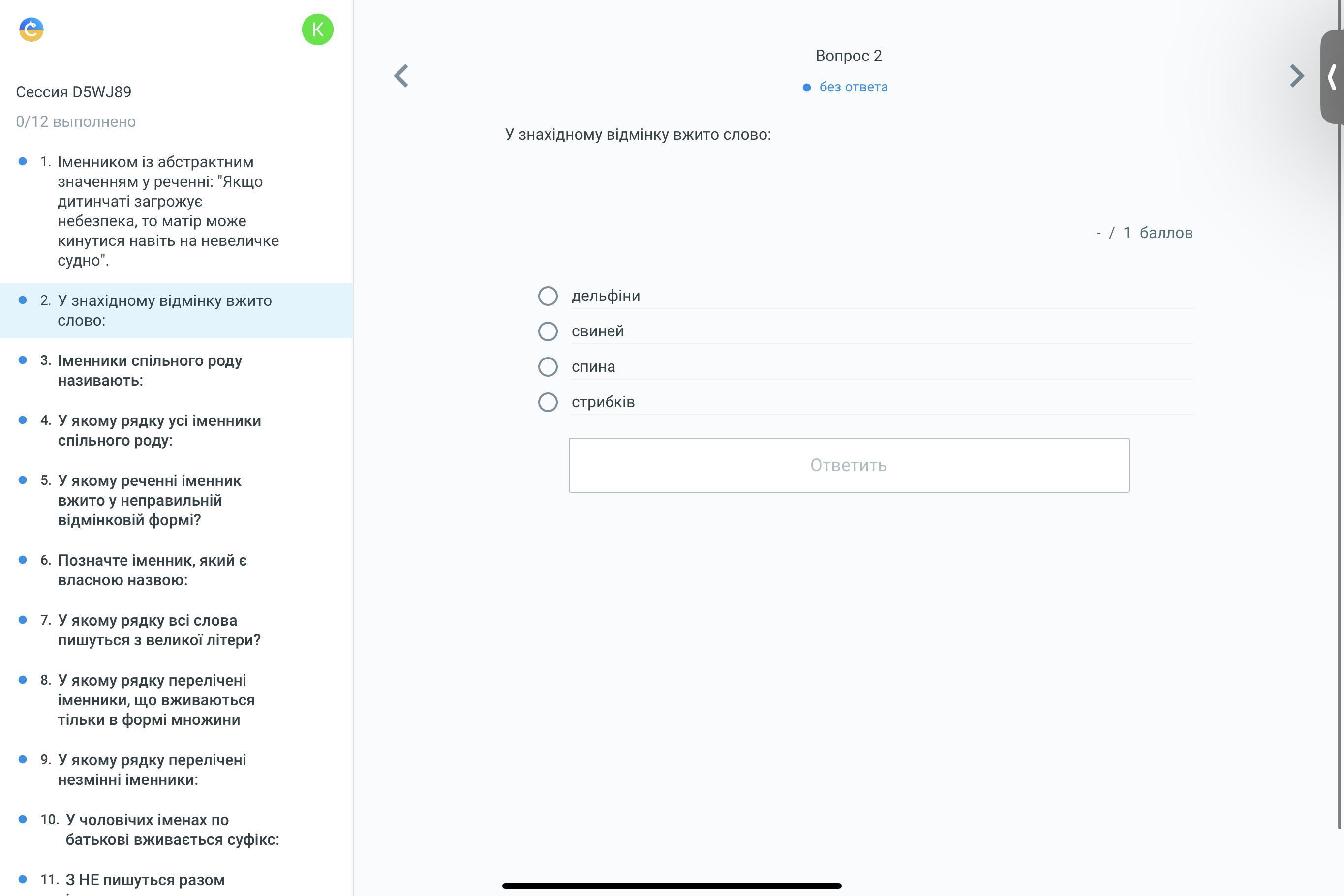1344x896 pixels.
Task: Open question 3 Іменники спільного роду називають
Action: pos(150,370)
